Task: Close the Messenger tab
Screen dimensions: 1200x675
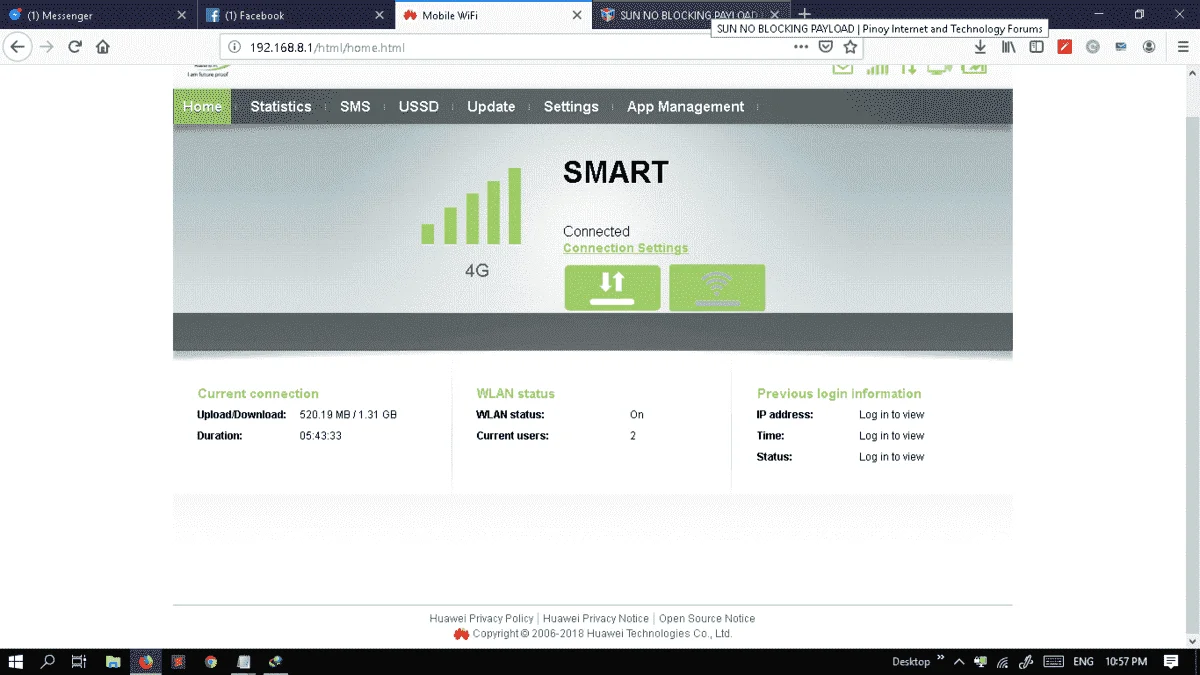Action: tap(181, 15)
